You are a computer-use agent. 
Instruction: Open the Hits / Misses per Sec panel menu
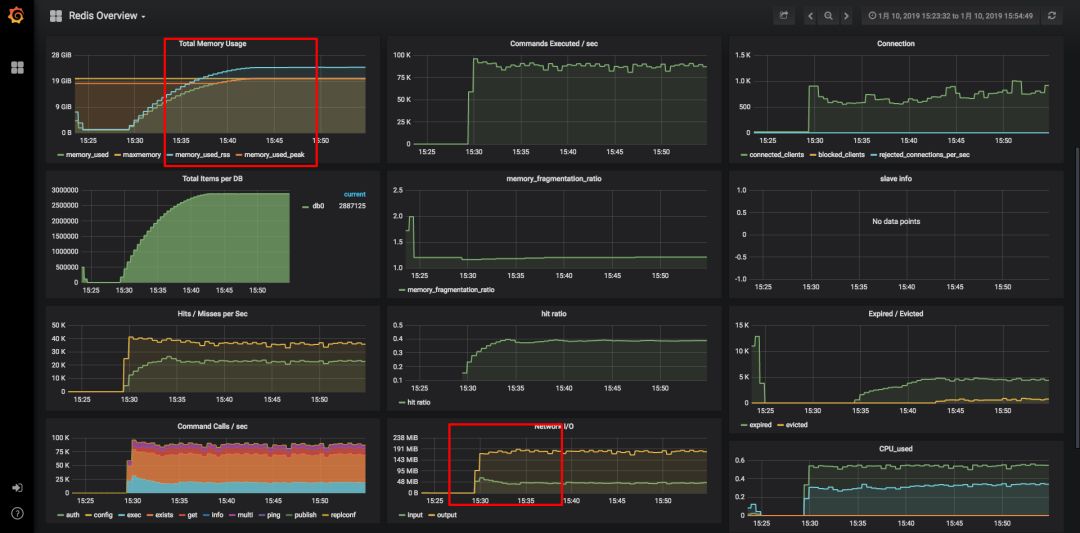tap(212, 313)
